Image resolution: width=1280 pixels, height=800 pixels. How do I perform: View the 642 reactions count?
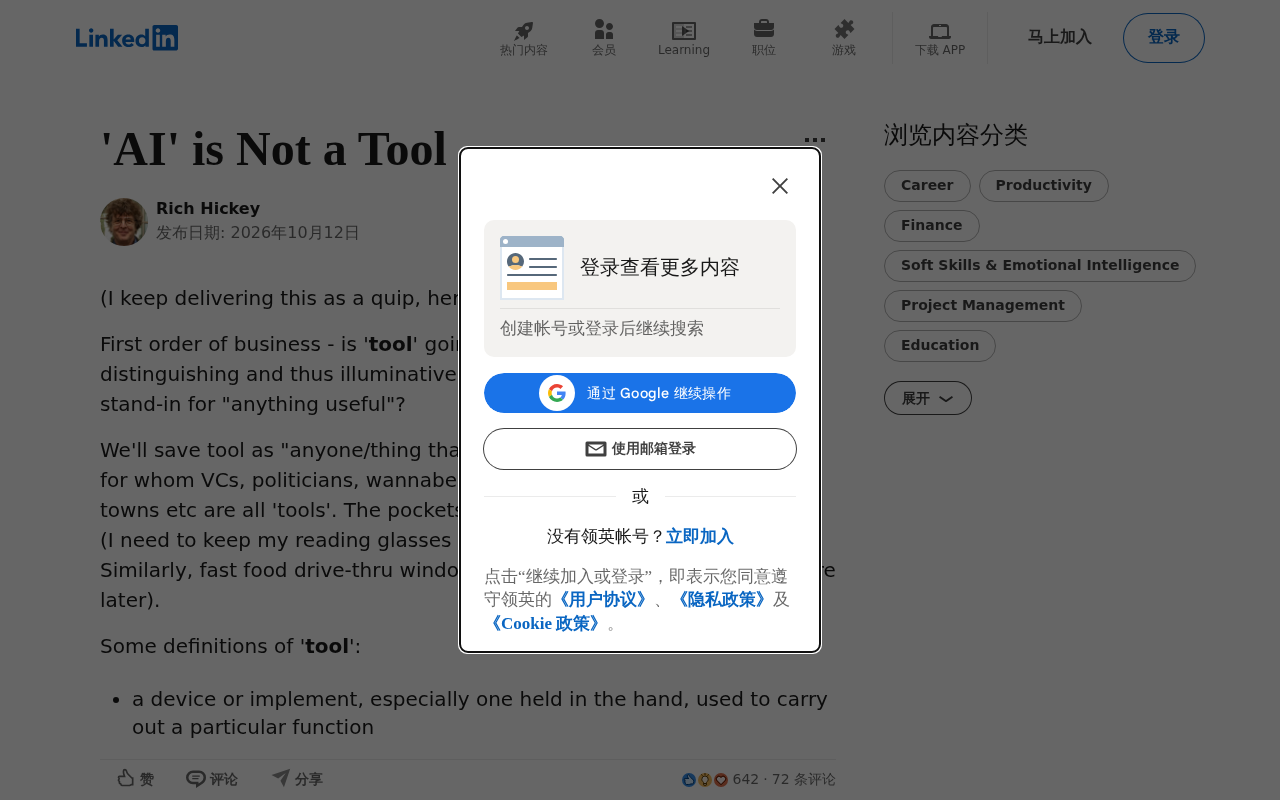click(x=720, y=779)
